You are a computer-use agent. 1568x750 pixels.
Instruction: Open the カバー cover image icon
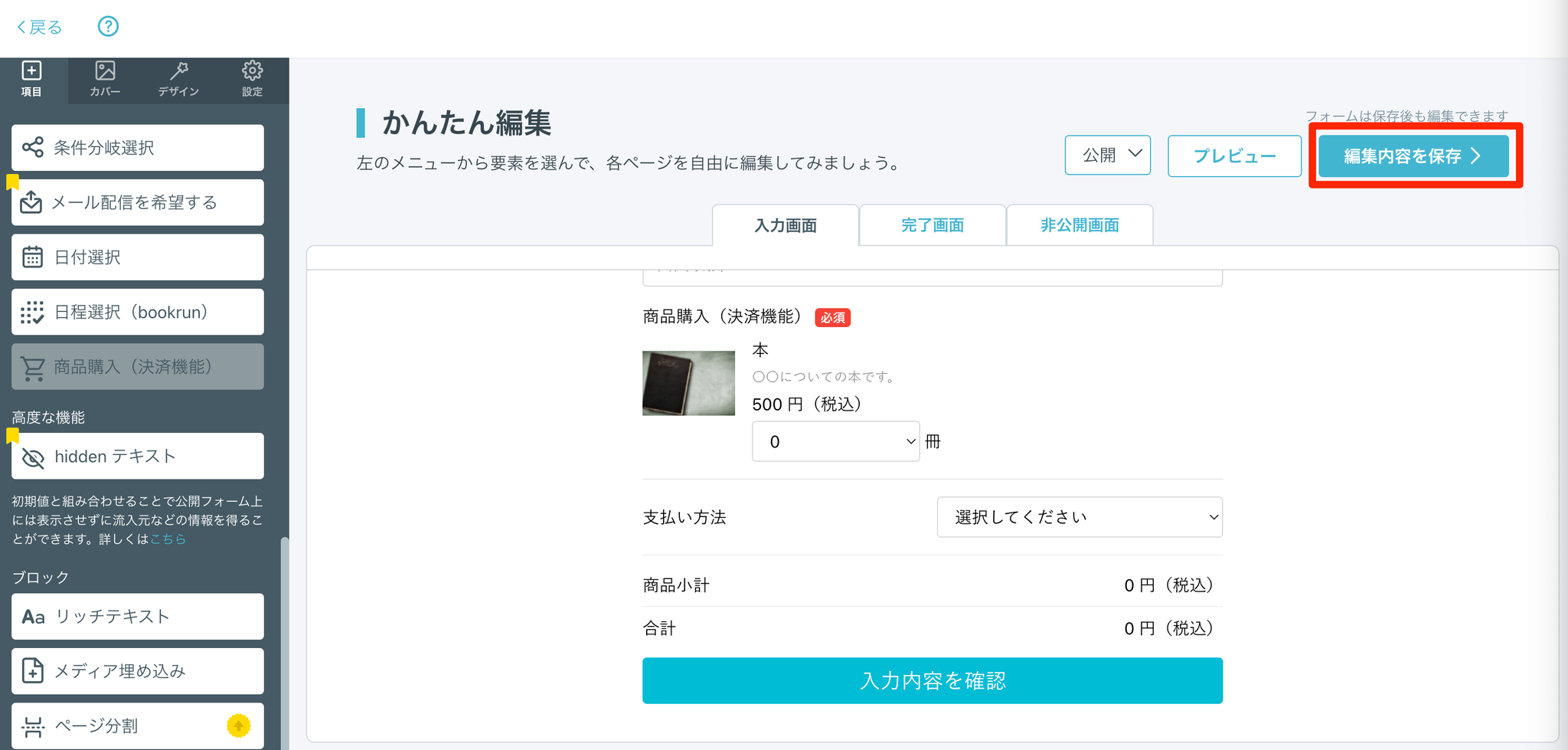(105, 80)
